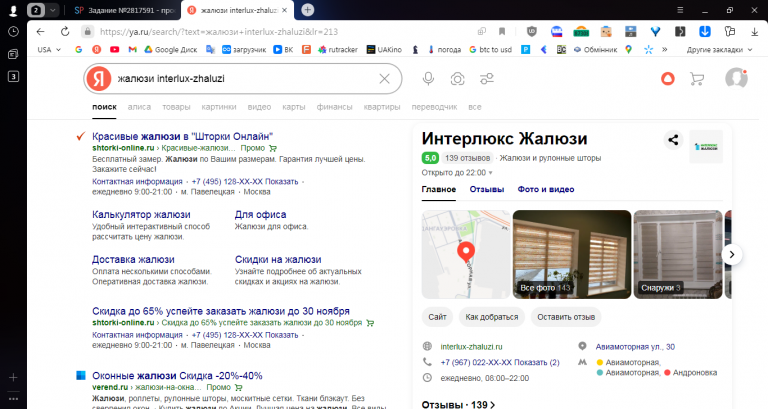Open the Все фото 143 thumbnail
Image resolution: width=768 pixels, height=409 pixels.
click(572, 254)
